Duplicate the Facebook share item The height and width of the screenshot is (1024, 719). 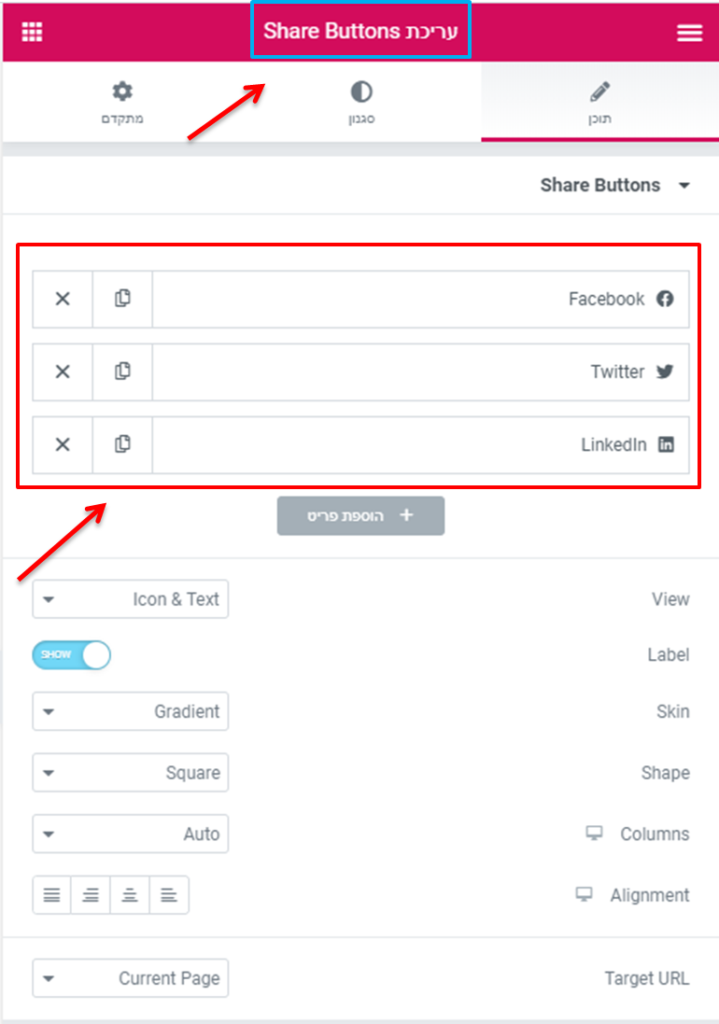click(122, 299)
